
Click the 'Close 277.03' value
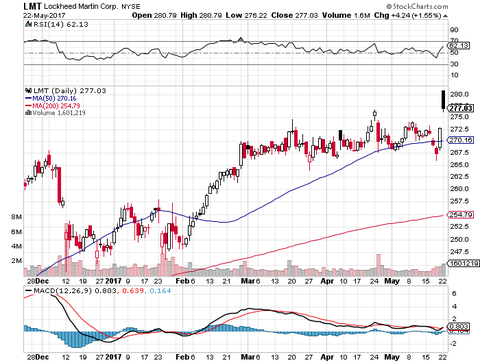(294, 15)
